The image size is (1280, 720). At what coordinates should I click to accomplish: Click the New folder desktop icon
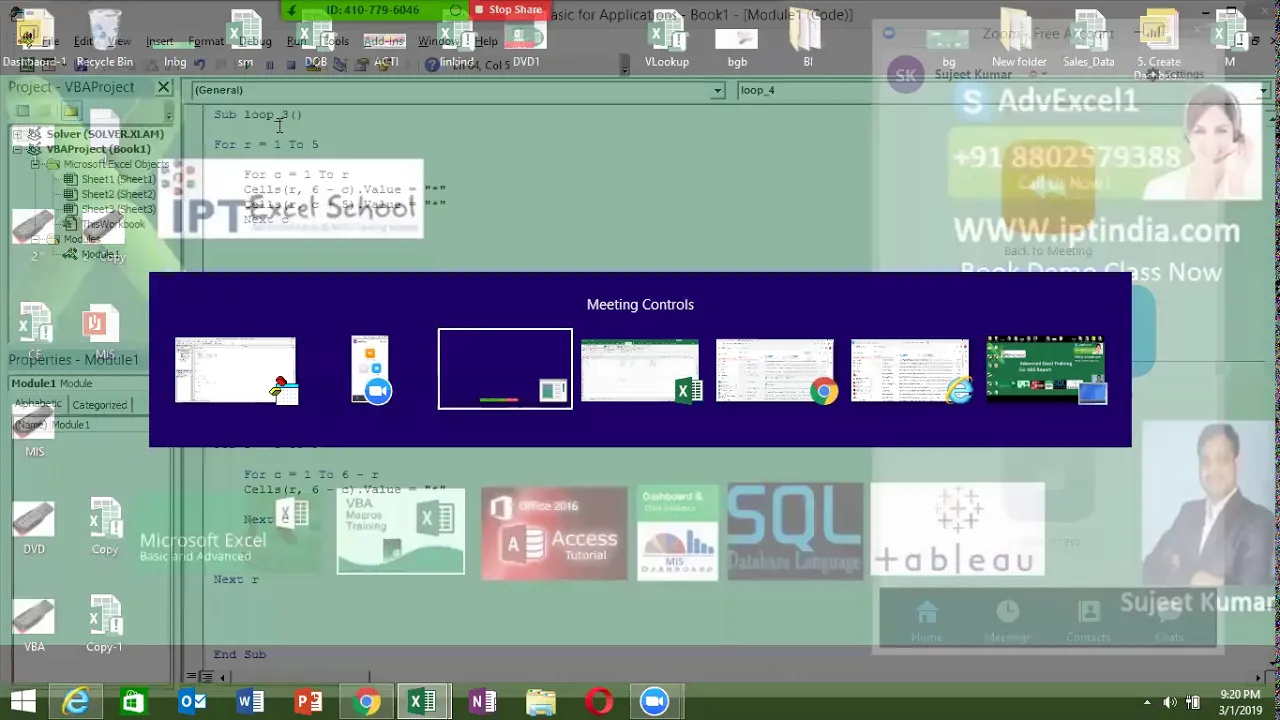pyautogui.click(x=1019, y=40)
